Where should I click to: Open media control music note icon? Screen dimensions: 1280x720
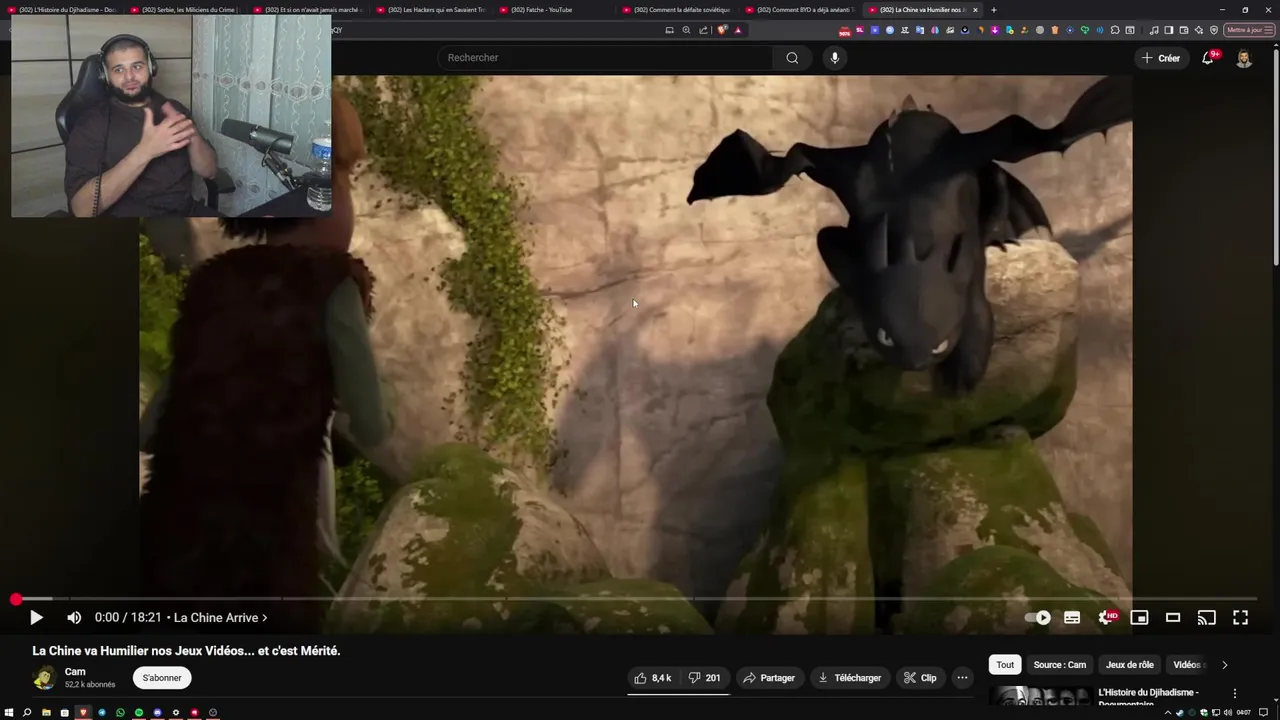[x=1154, y=30]
